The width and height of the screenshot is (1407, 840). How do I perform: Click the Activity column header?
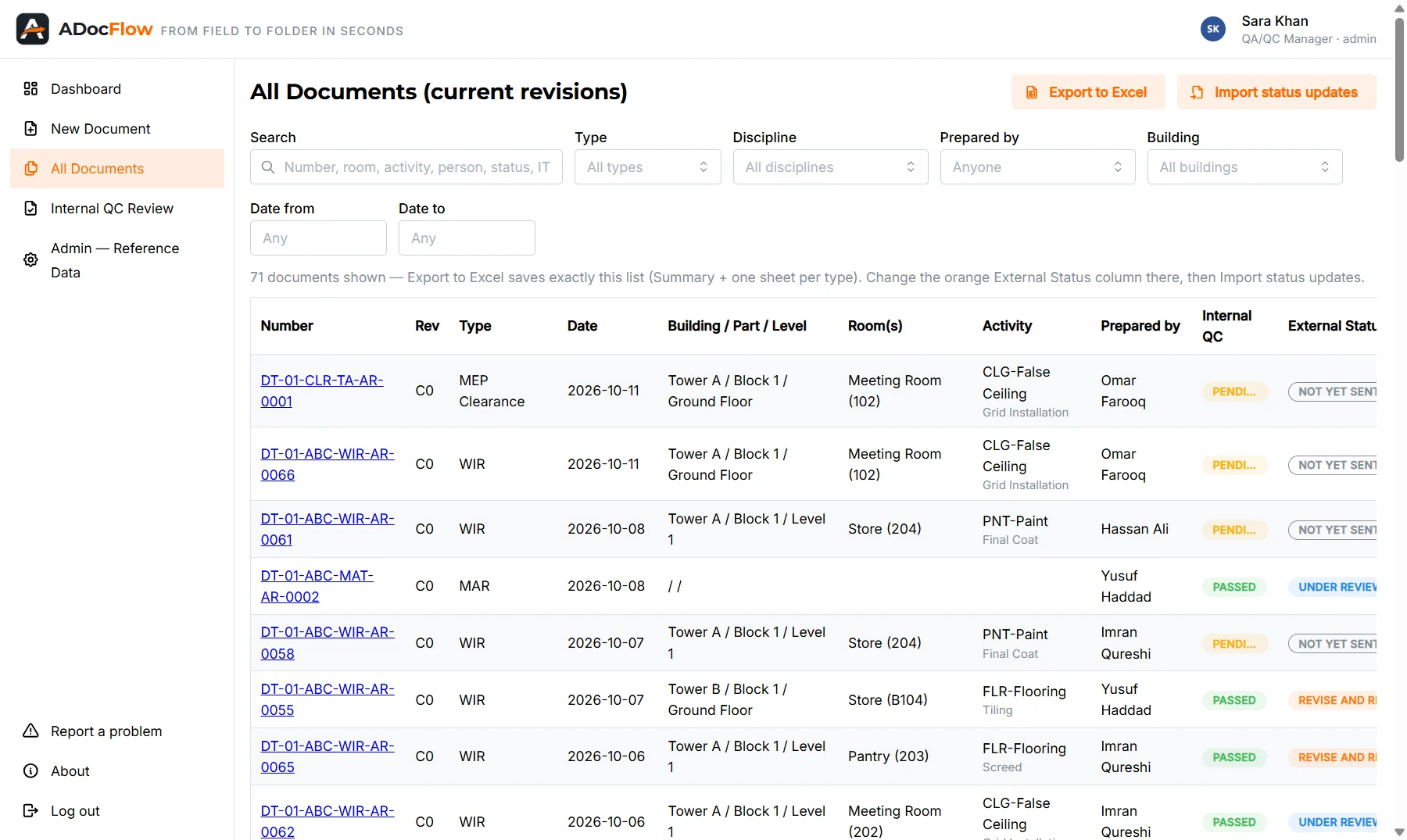(x=1007, y=326)
